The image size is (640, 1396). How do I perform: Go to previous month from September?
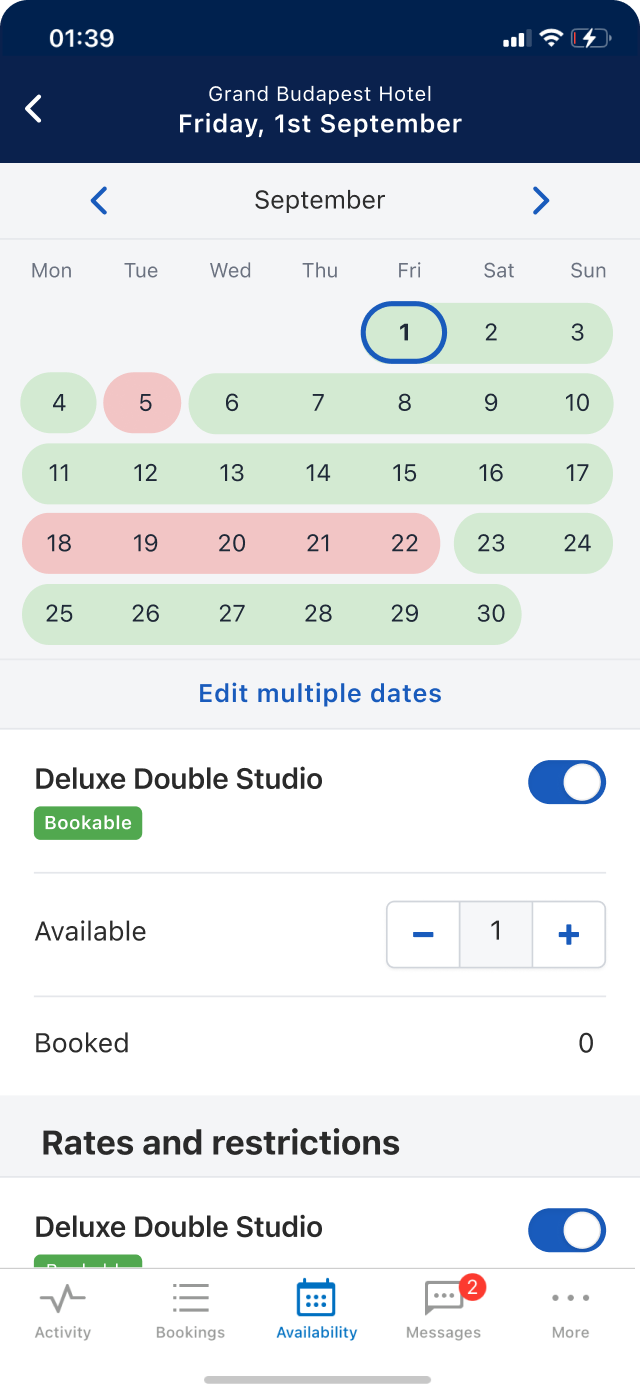coord(99,201)
